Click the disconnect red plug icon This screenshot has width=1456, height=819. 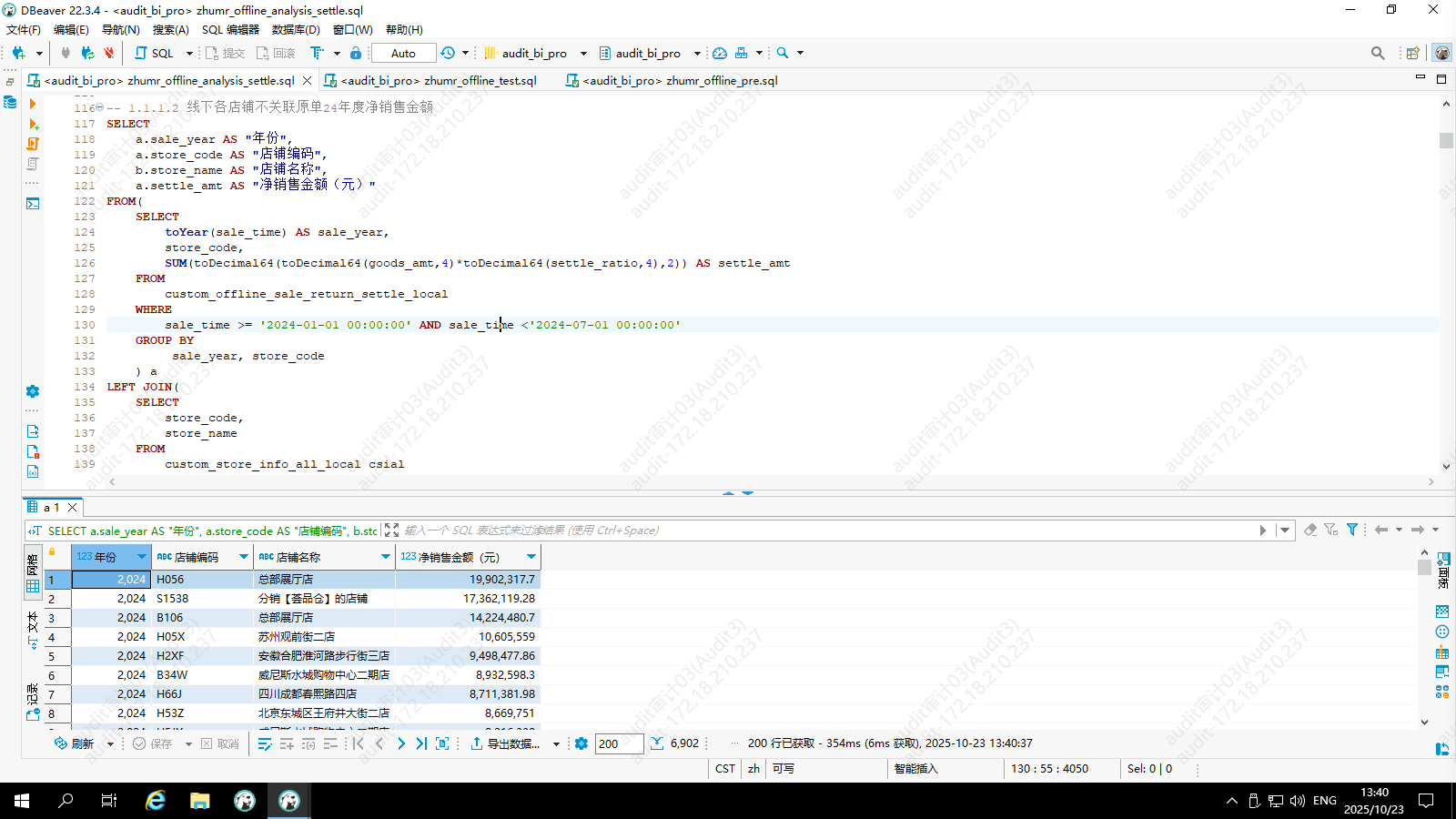click(109, 53)
